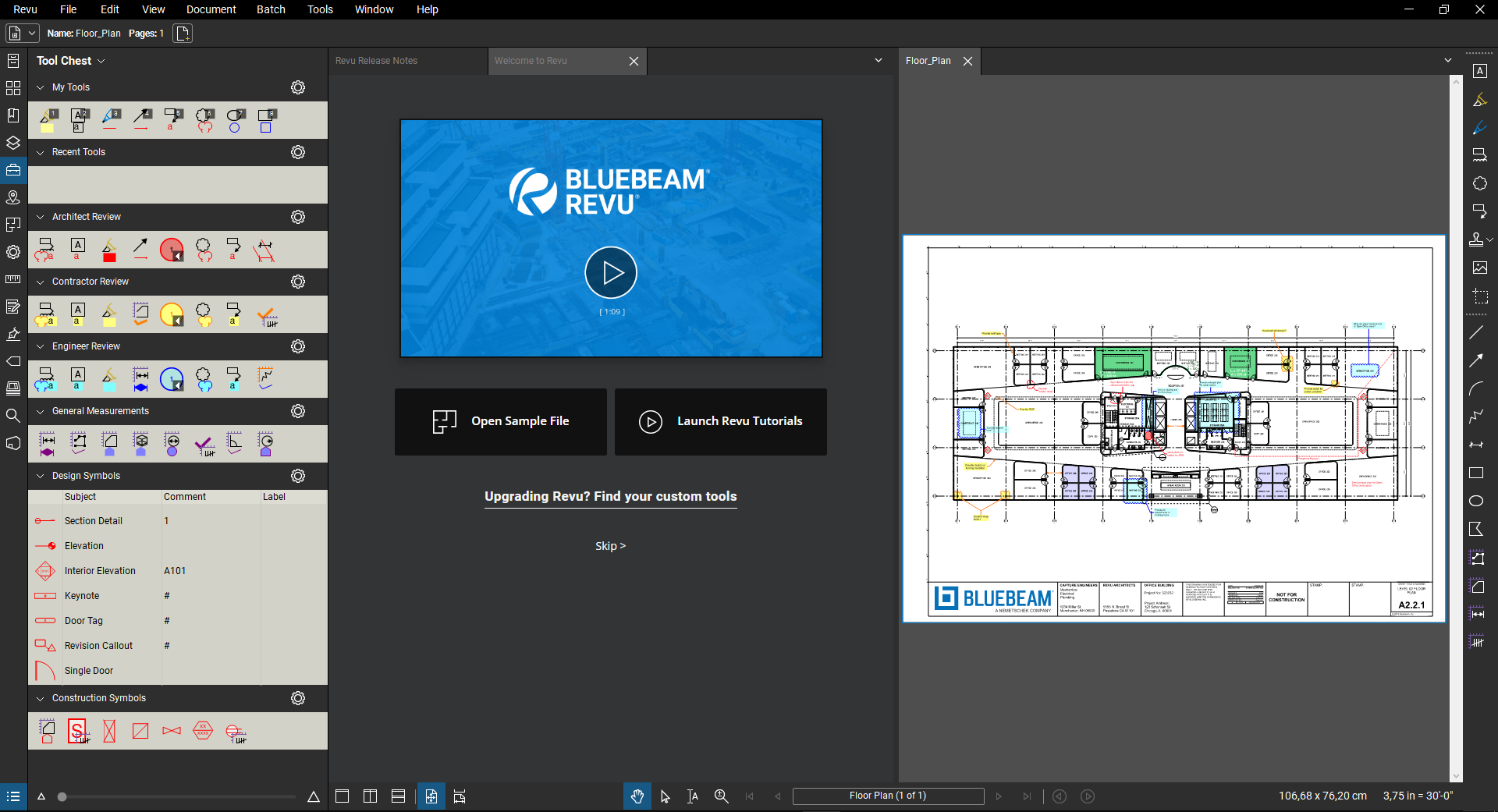The width and height of the screenshot is (1498, 812).
Task: Select the Highlight tool in the right toolbar
Action: pyautogui.click(x=1479, y=99)
